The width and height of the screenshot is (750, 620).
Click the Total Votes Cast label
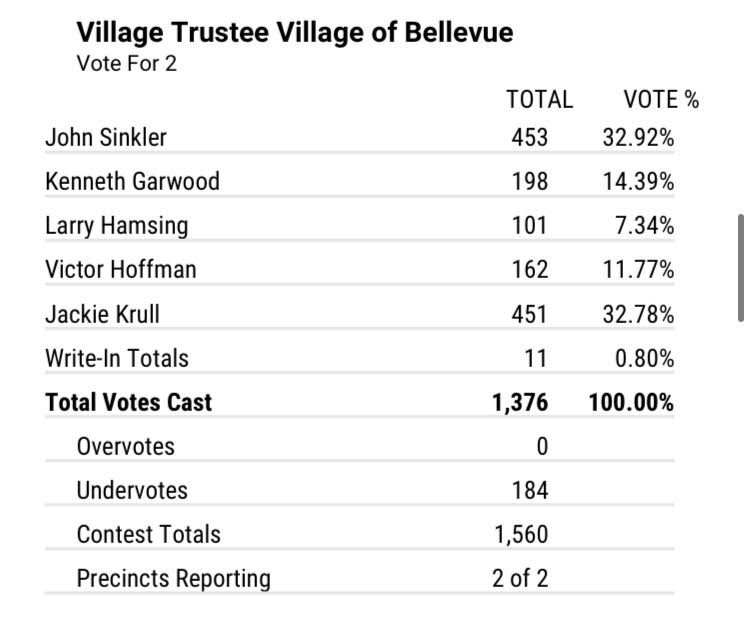(x=129, y=402)
